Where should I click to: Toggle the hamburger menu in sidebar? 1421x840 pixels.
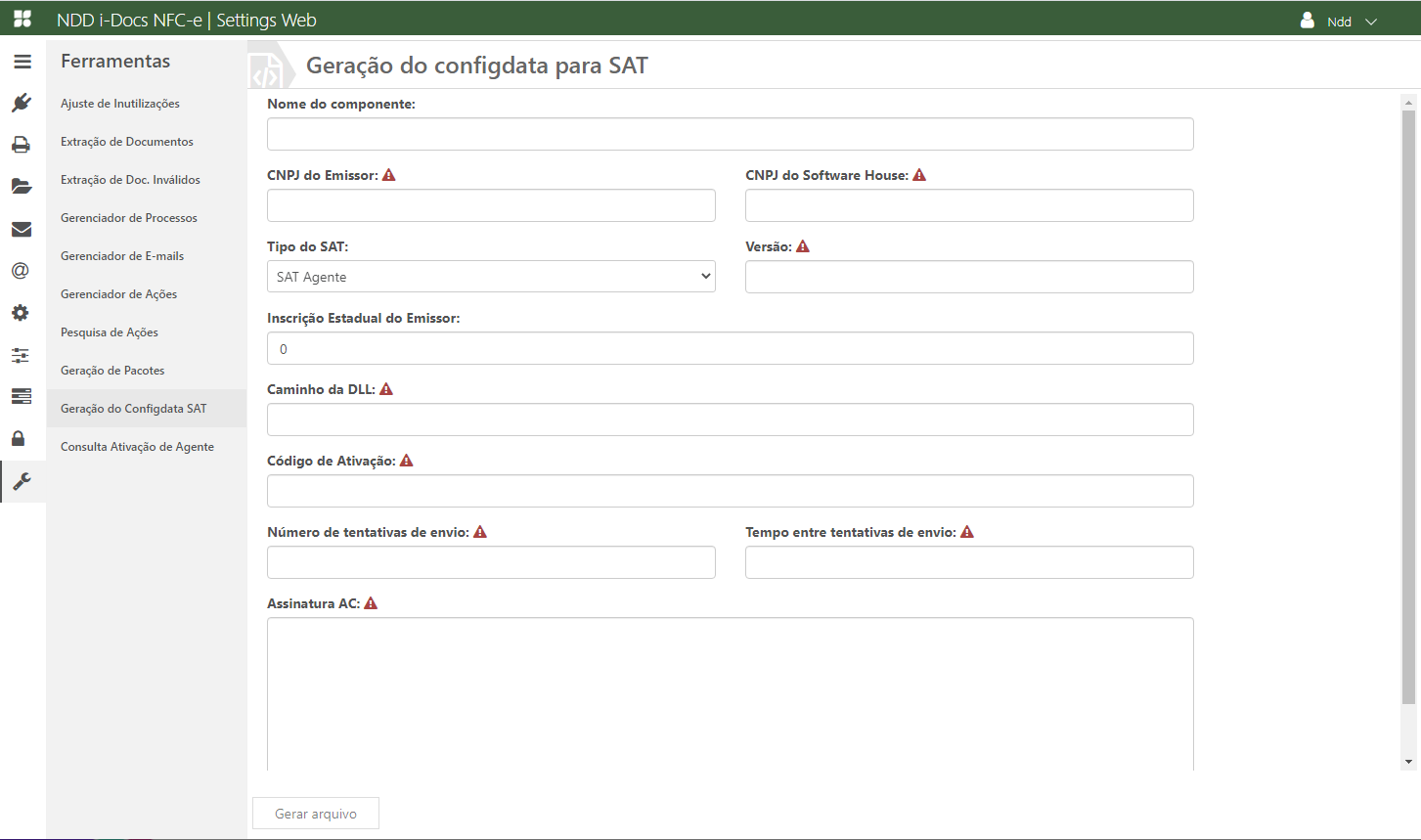(x=22, y=62)
